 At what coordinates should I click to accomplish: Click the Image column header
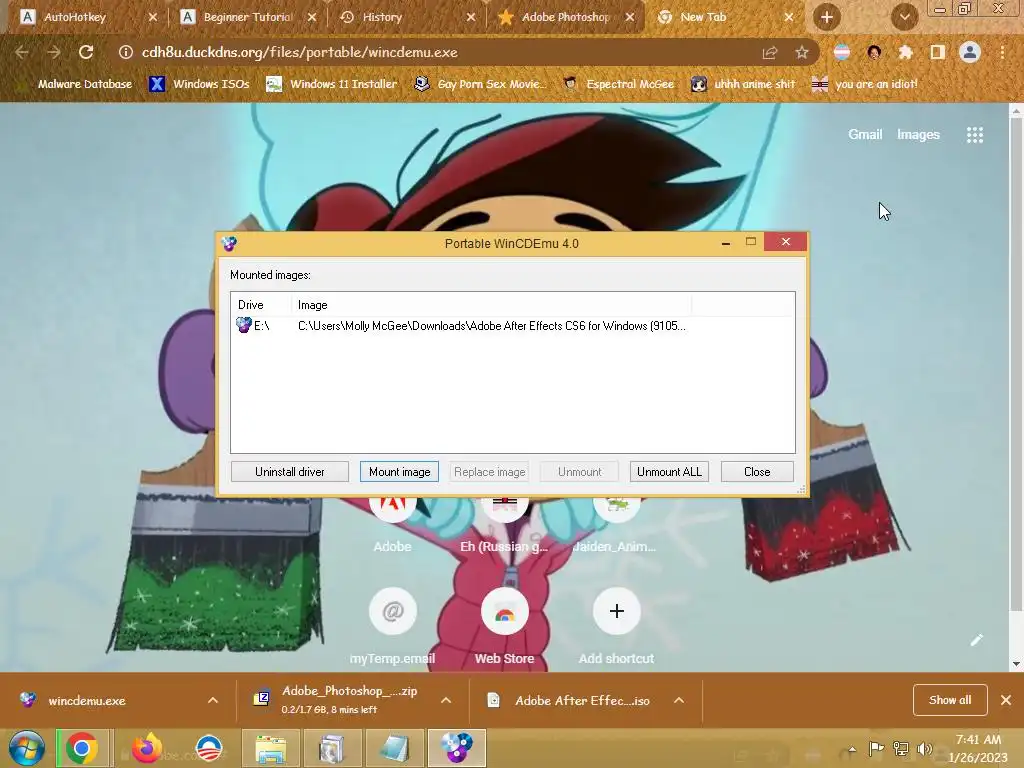pyautogui.click(x=491, y=304)
